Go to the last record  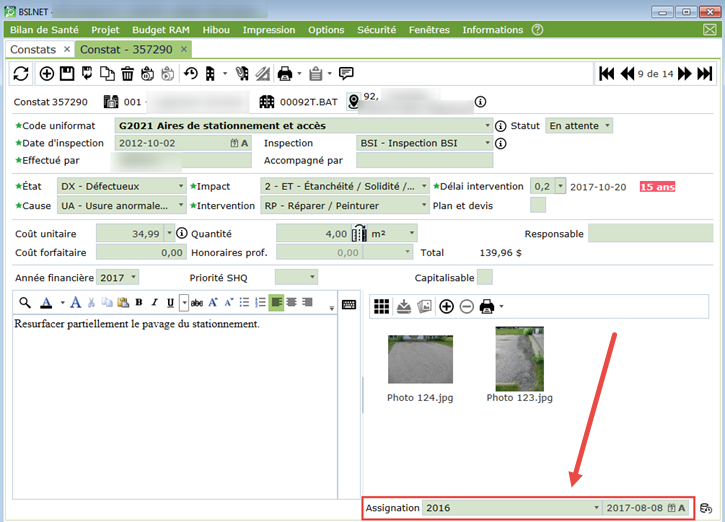tap(705, 73)
